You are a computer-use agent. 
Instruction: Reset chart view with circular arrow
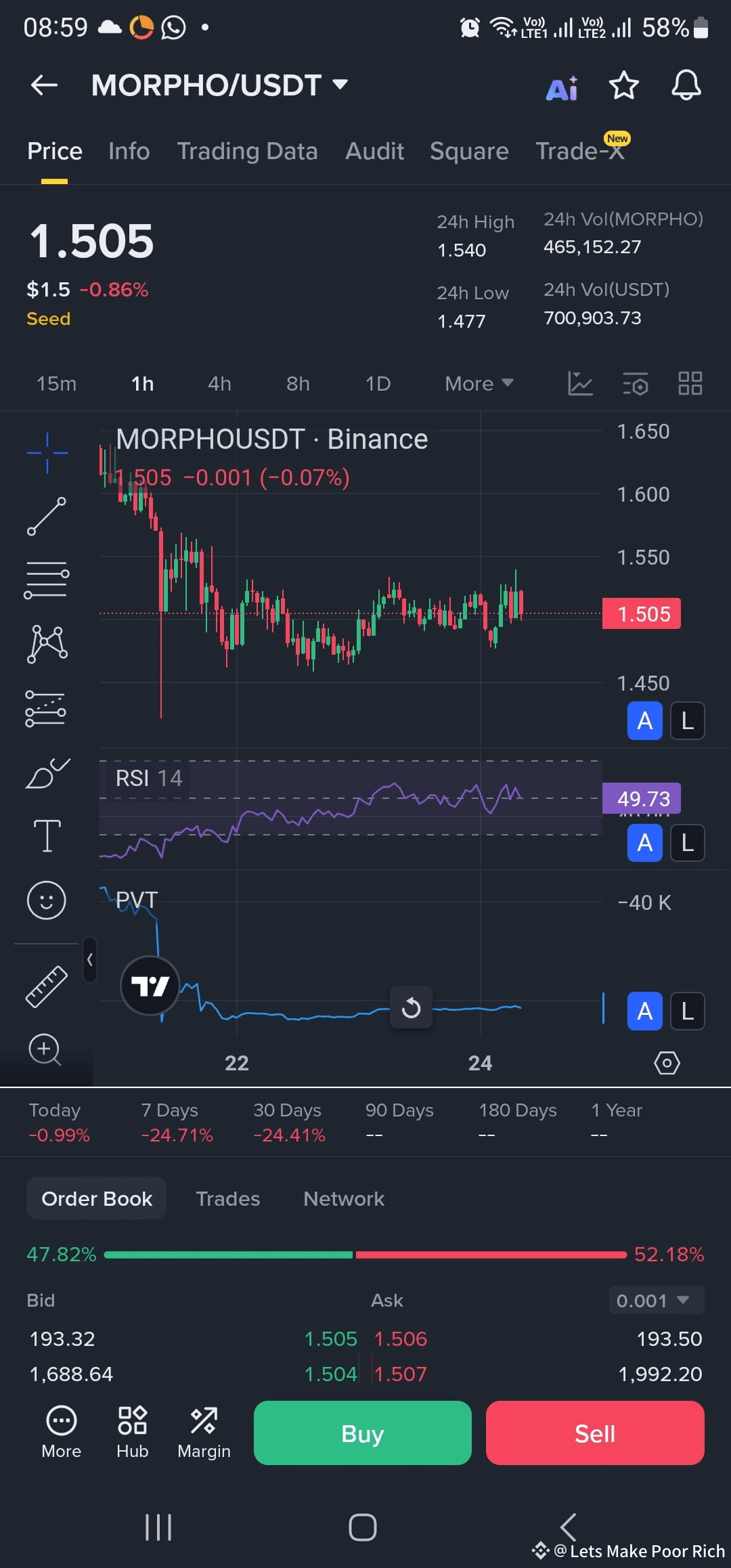(411, 1007)
